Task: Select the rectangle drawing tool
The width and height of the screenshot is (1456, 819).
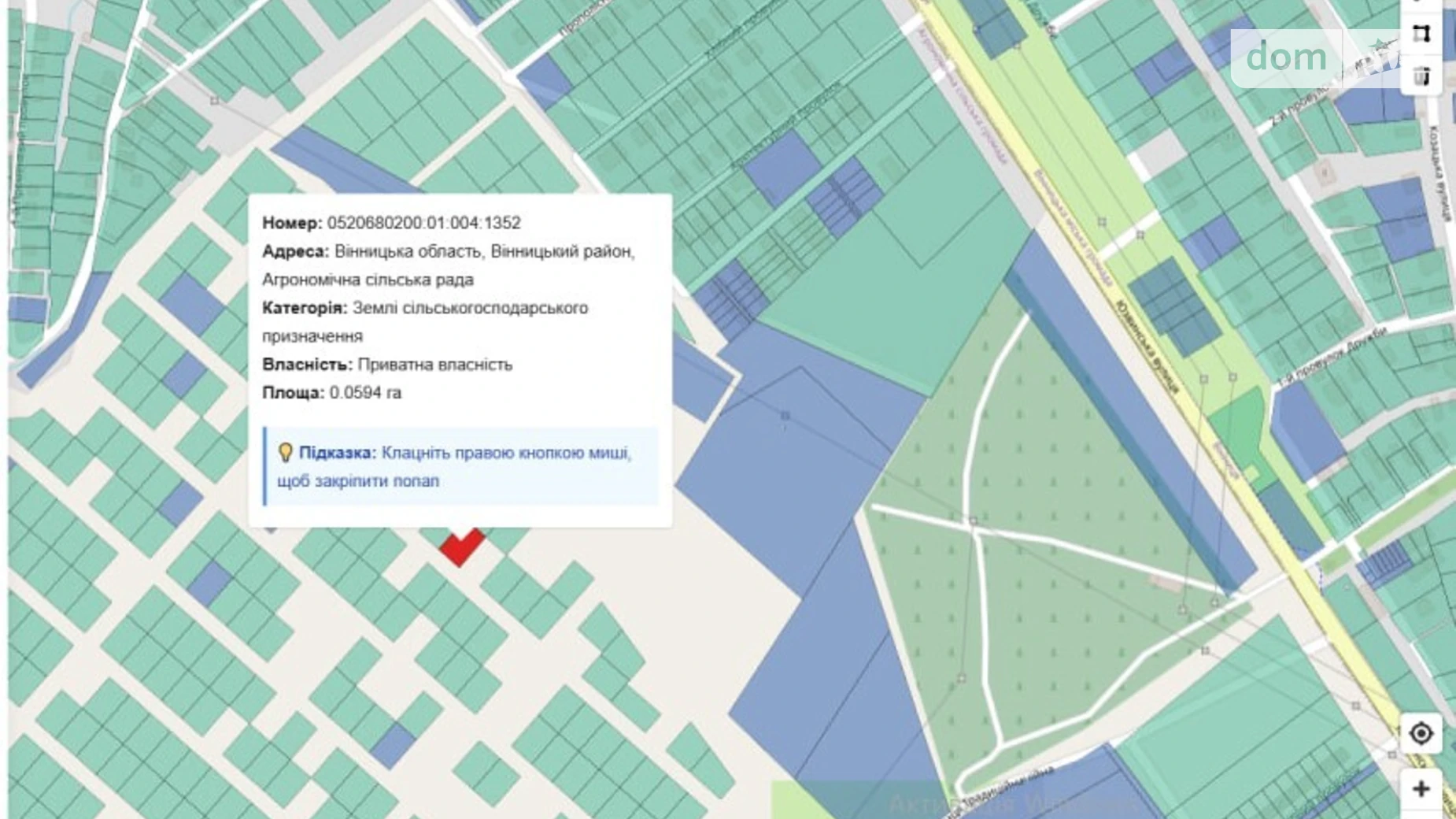Action: pos(1422,33)
